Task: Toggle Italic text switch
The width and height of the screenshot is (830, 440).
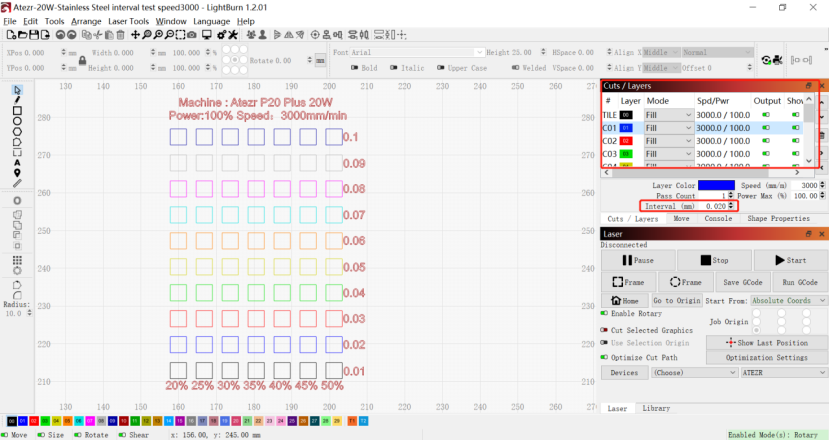Action: tap(394, 68)
